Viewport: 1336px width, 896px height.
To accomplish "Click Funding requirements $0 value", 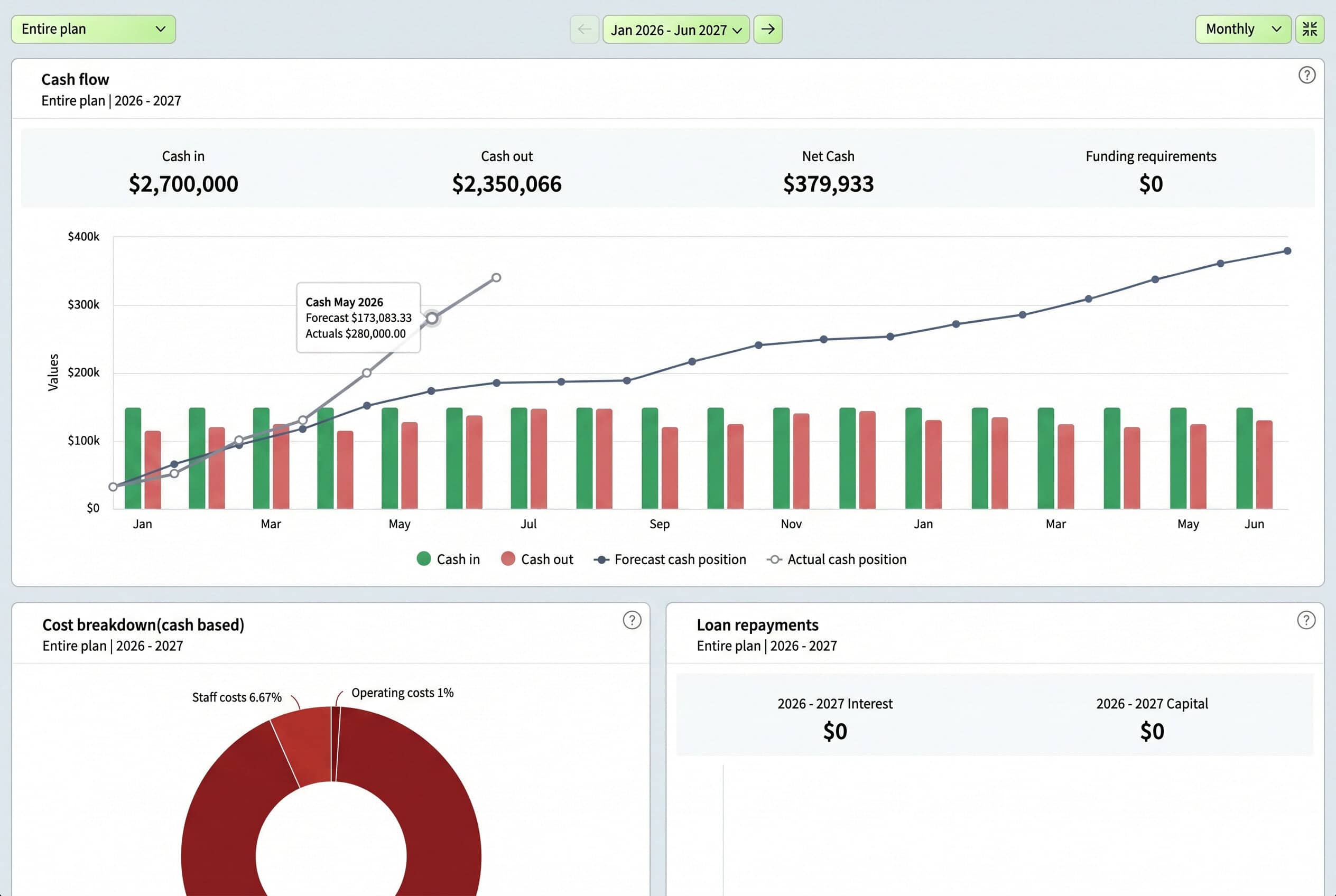I will pyautogui.click(x=1151, y=184).
